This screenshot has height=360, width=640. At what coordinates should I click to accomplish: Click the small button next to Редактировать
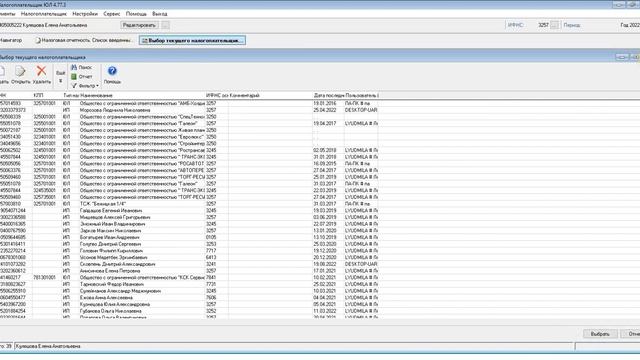165,25
